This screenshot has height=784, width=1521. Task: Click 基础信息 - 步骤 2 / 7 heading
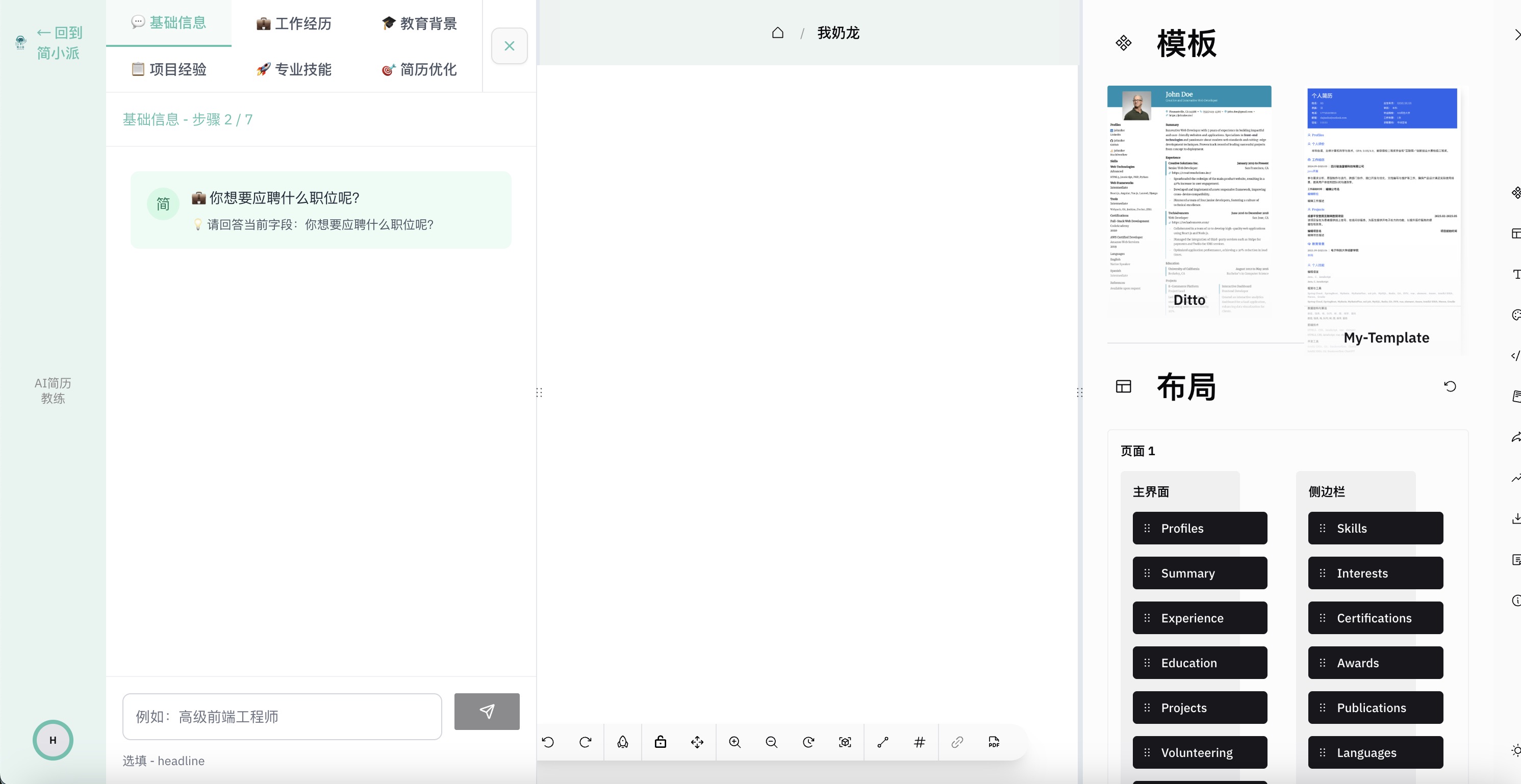(x=188, y=119)
